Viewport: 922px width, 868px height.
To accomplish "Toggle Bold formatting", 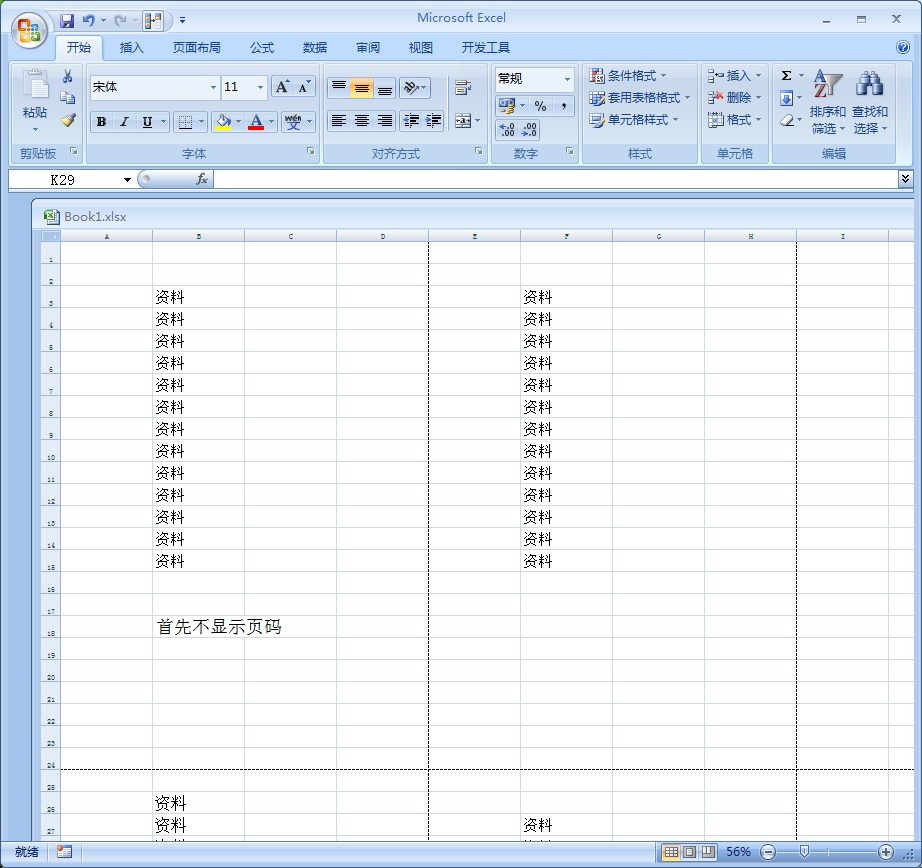I will click(101, 122).
